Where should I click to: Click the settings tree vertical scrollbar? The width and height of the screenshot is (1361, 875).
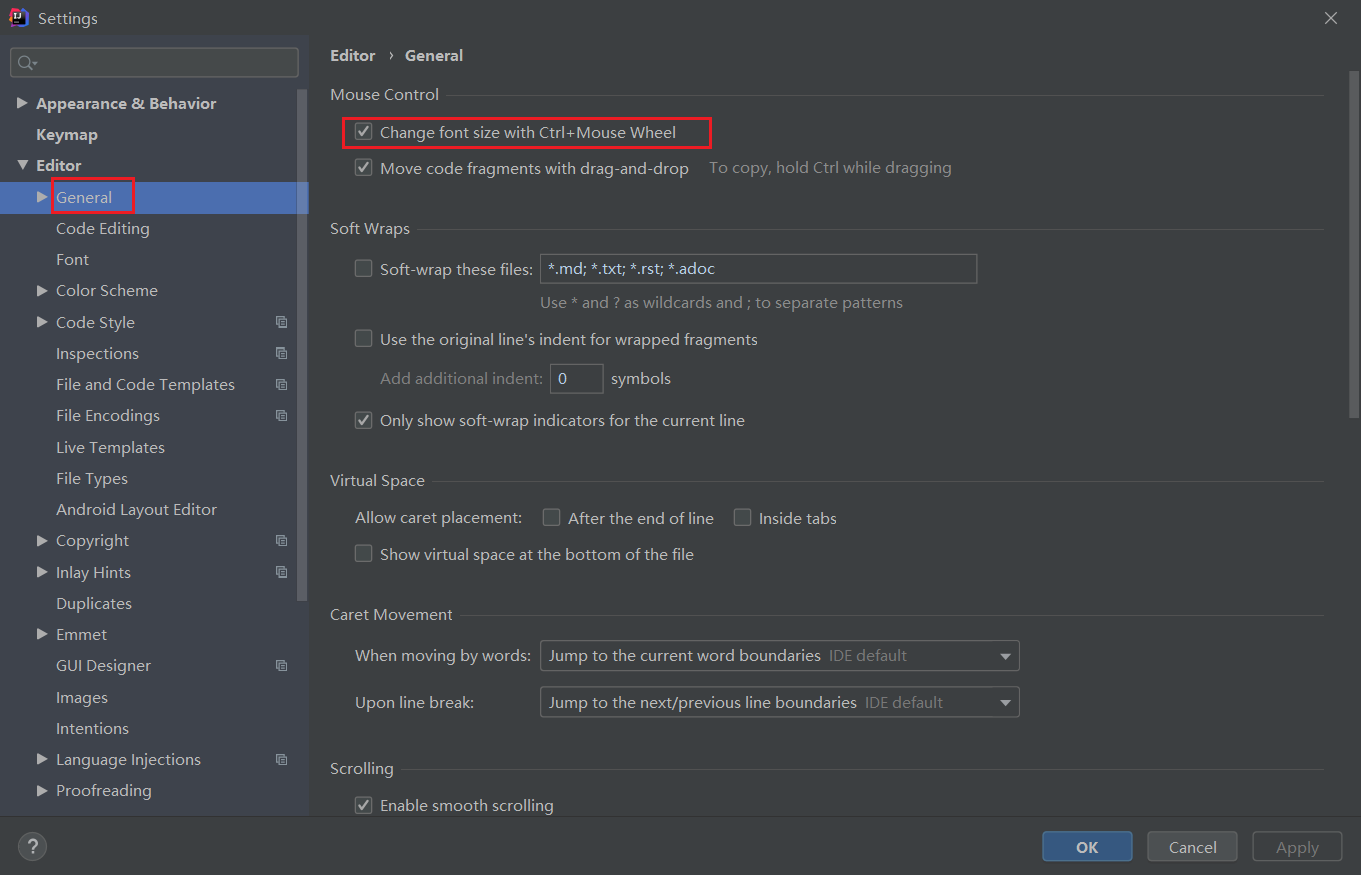(x=303, y=345)
